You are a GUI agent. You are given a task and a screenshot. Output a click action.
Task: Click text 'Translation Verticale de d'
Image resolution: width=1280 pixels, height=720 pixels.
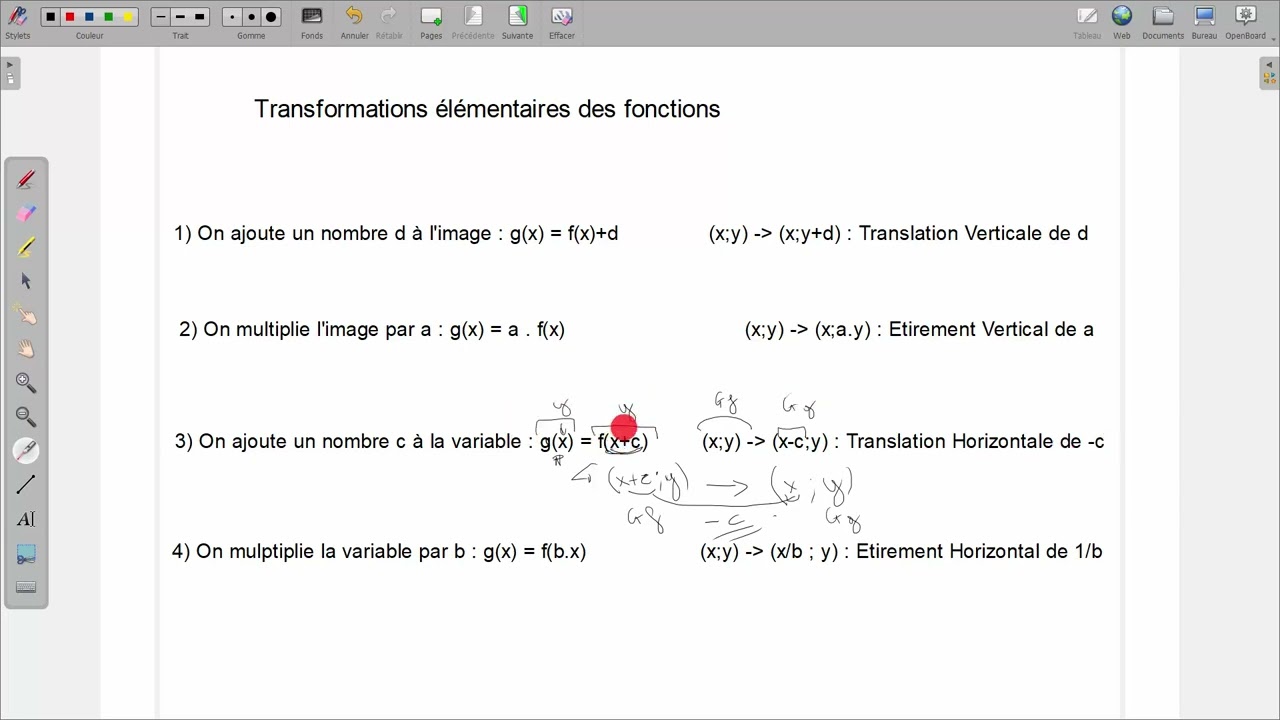tap(973, 234)
